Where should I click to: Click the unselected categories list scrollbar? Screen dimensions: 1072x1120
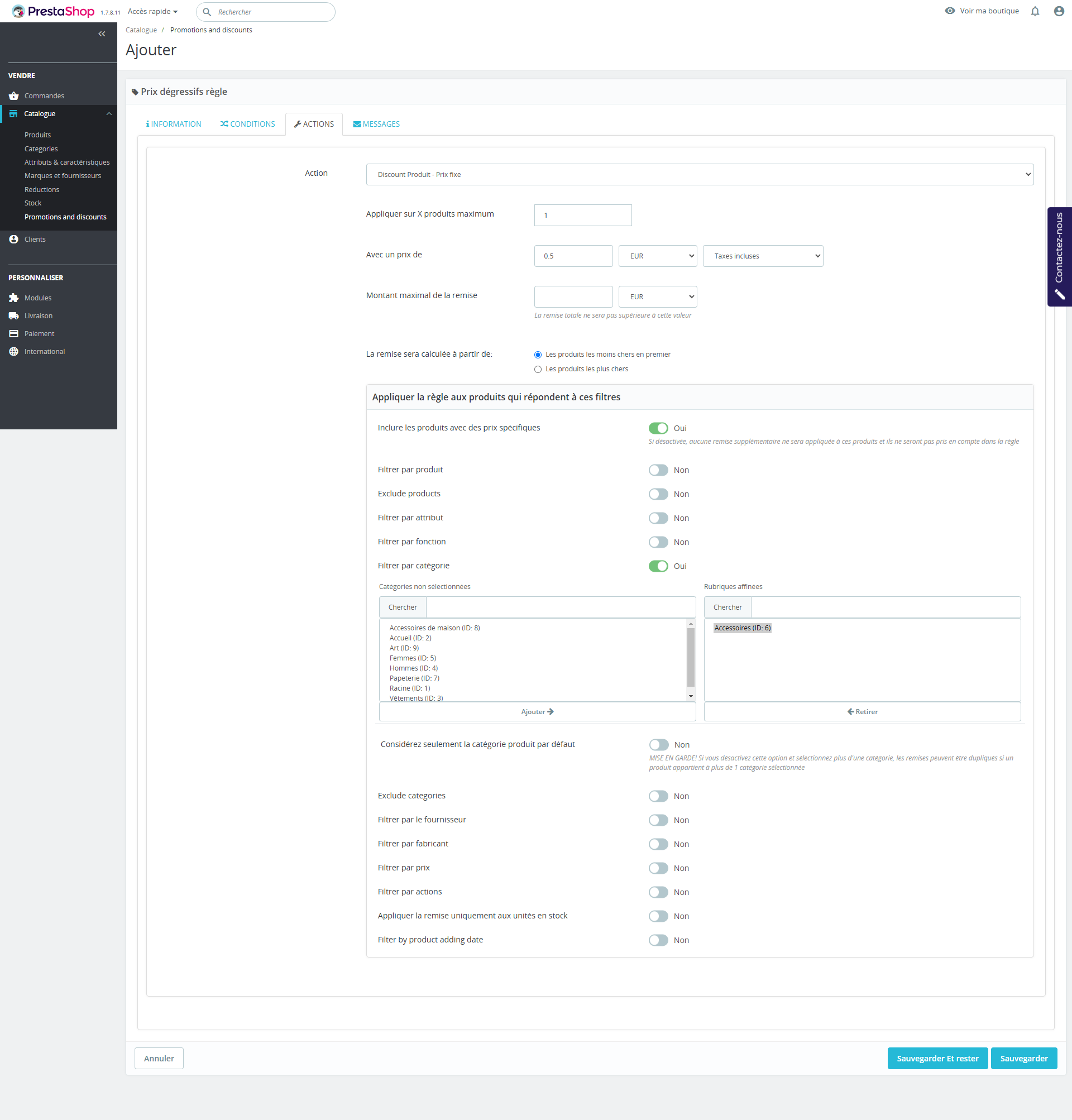[691, 657]
